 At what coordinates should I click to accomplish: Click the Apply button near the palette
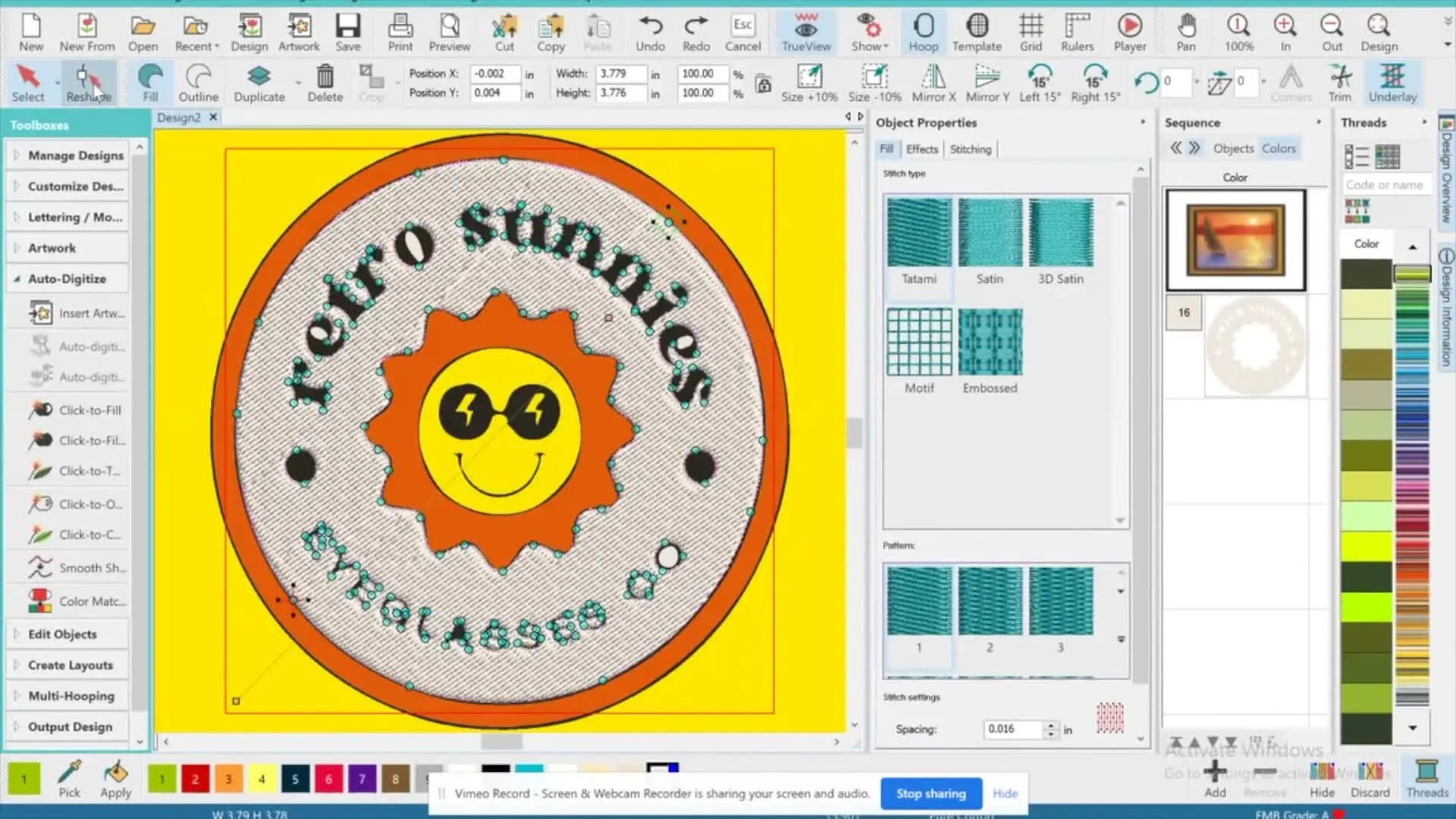pyautogui.click(x=115, y=781)
